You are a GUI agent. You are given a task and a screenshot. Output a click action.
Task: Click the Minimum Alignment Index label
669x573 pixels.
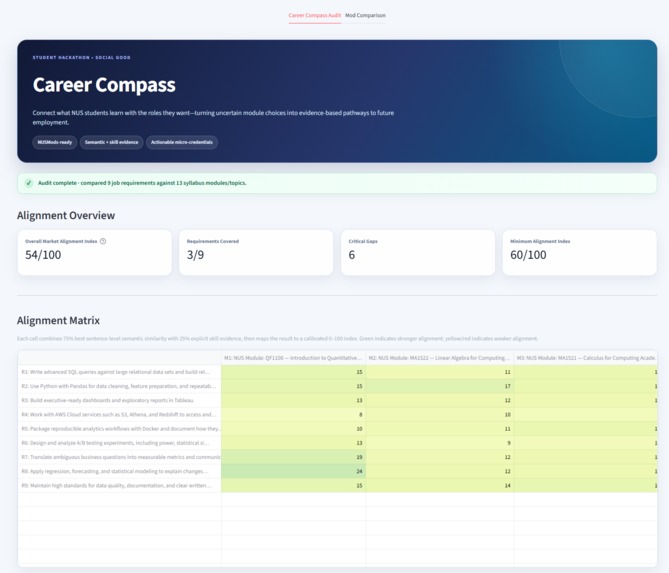pos(540,241)
